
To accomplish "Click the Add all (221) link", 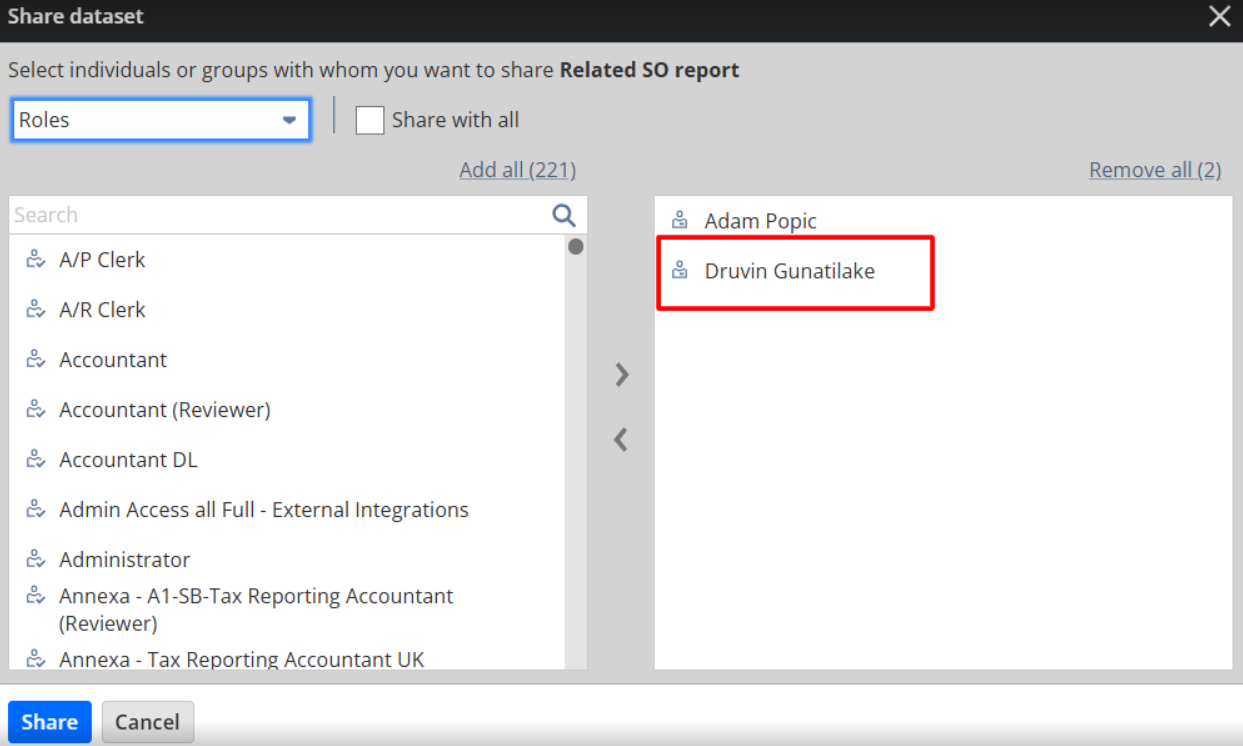I will [517, 170].
